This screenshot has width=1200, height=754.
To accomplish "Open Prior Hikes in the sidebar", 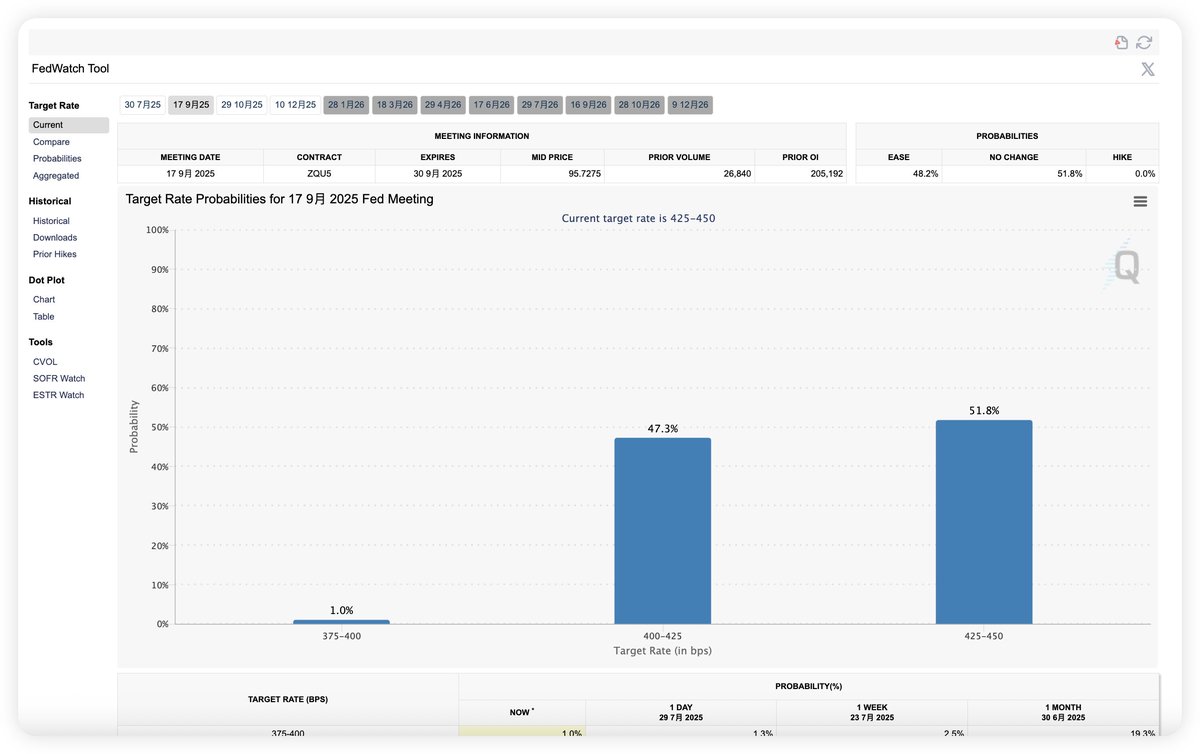I will click(x=55, y=254).
